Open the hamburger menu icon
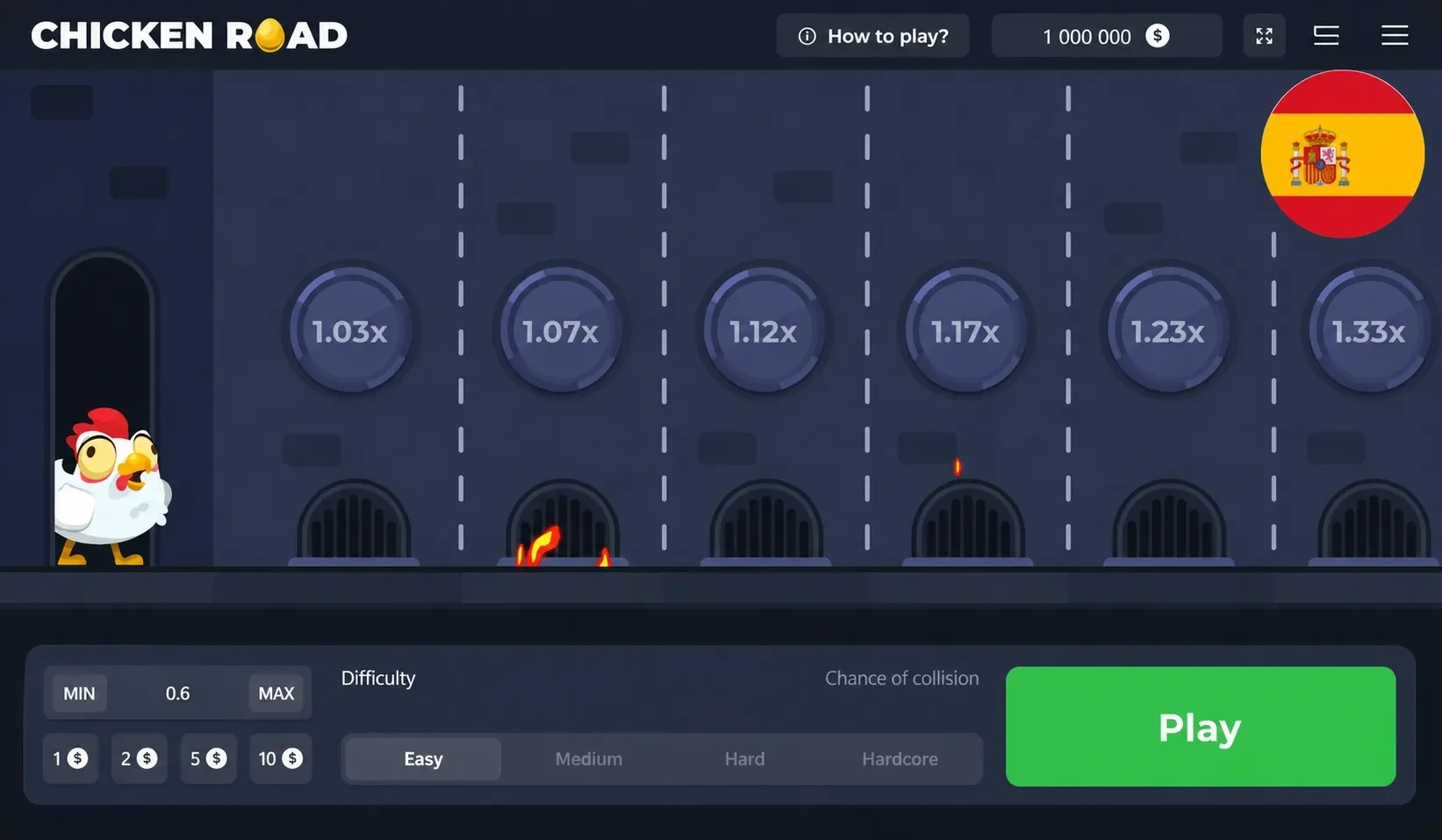The image size is (1442, 840). [x=1395, y=36]
